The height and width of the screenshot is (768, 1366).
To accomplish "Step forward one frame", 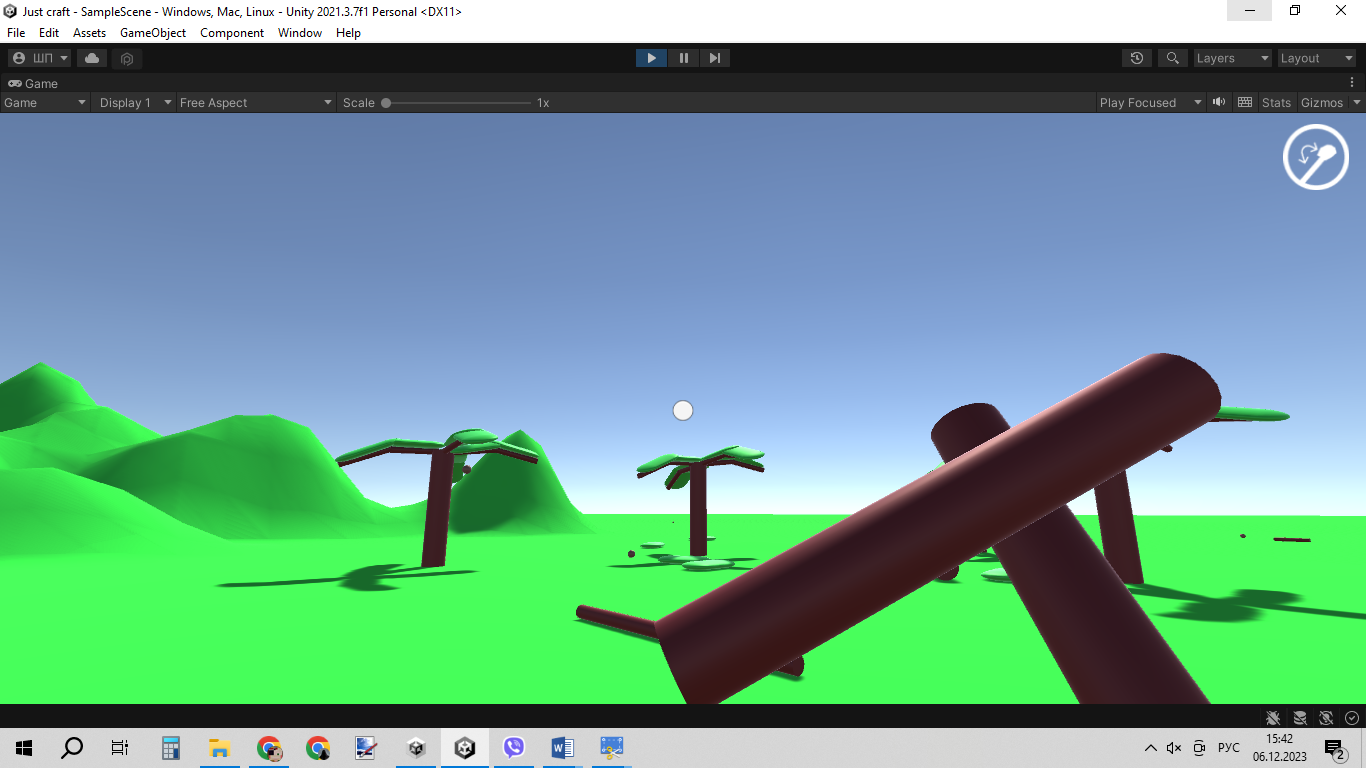I will pyautogui.click(x=714, y=58).
